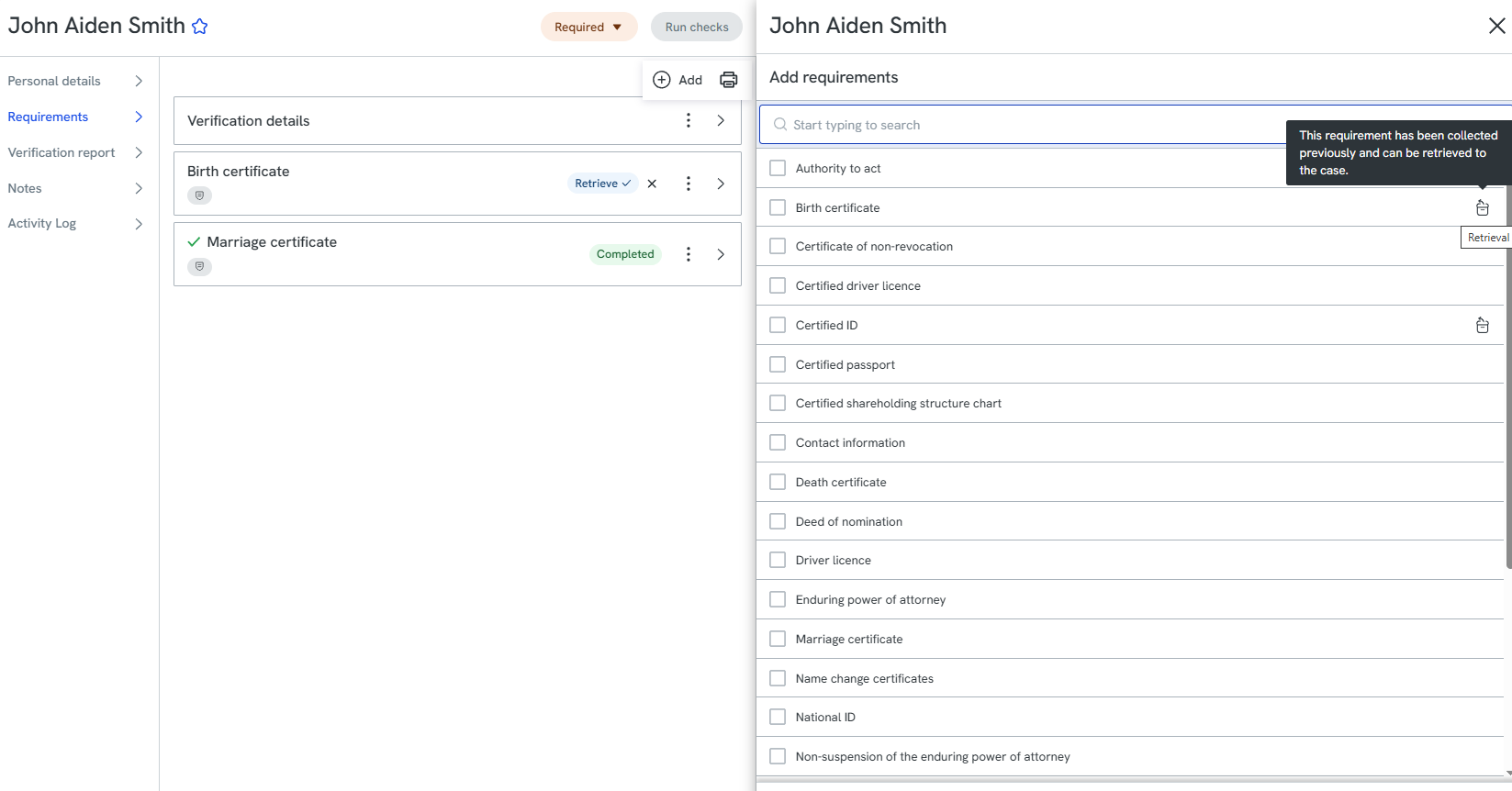Open the Personal details section

(75, 81)
